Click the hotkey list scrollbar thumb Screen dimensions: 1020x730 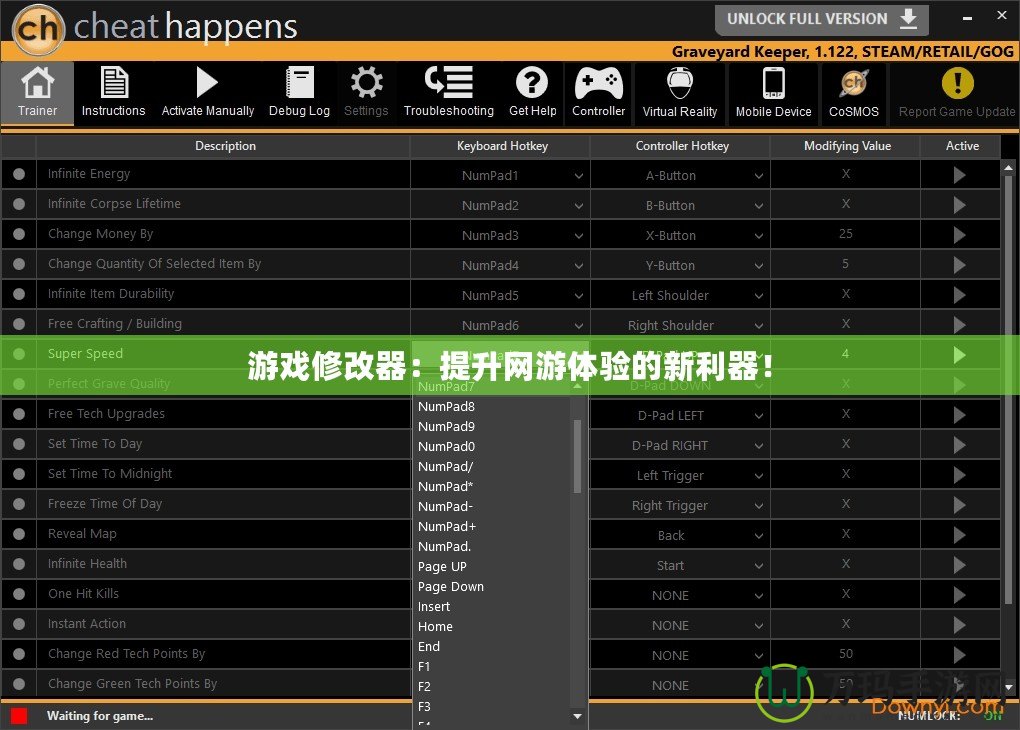coord(577,456)
